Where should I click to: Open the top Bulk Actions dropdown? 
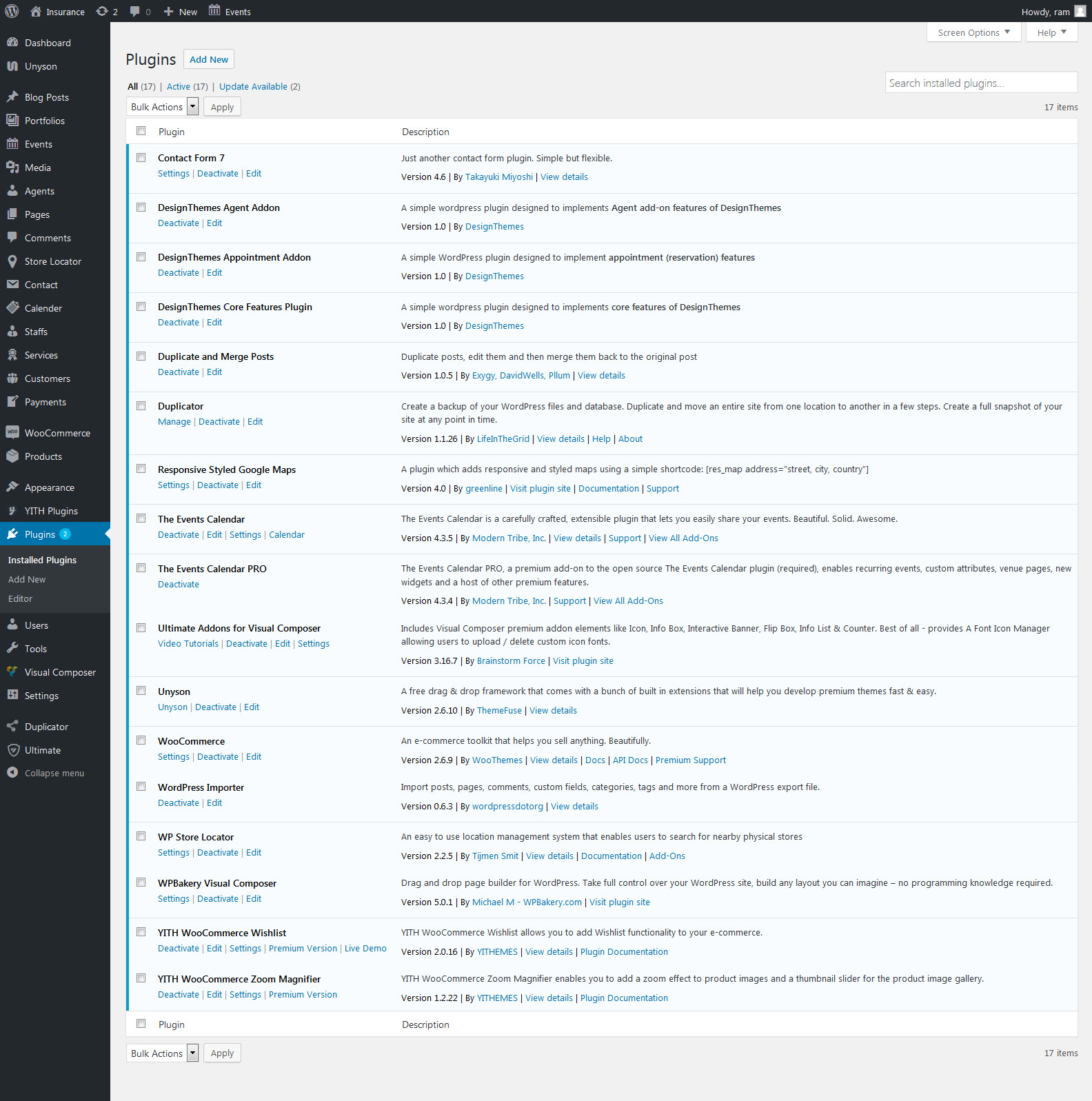(163, 107)
